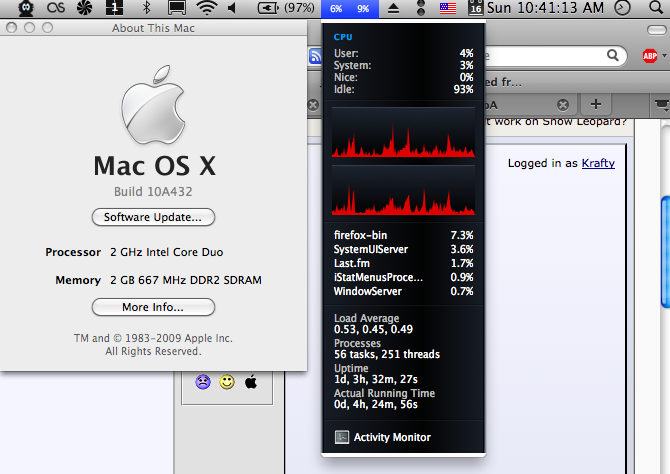Click the Firefox search magnifier icon
Viewport: 670px width, 474px height.
(x=613, y=55)
